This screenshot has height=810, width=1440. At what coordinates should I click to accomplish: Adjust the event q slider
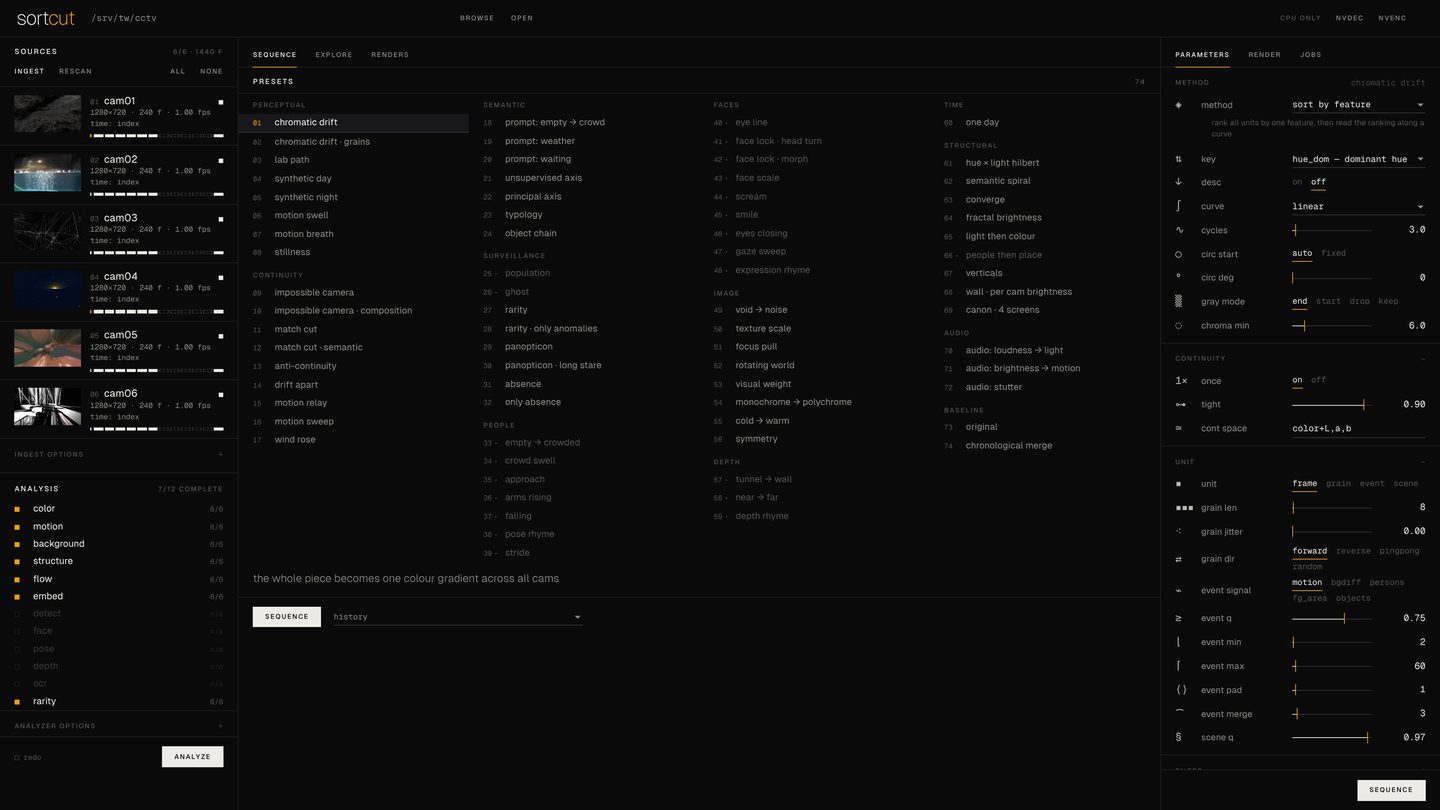point(1332,618)
